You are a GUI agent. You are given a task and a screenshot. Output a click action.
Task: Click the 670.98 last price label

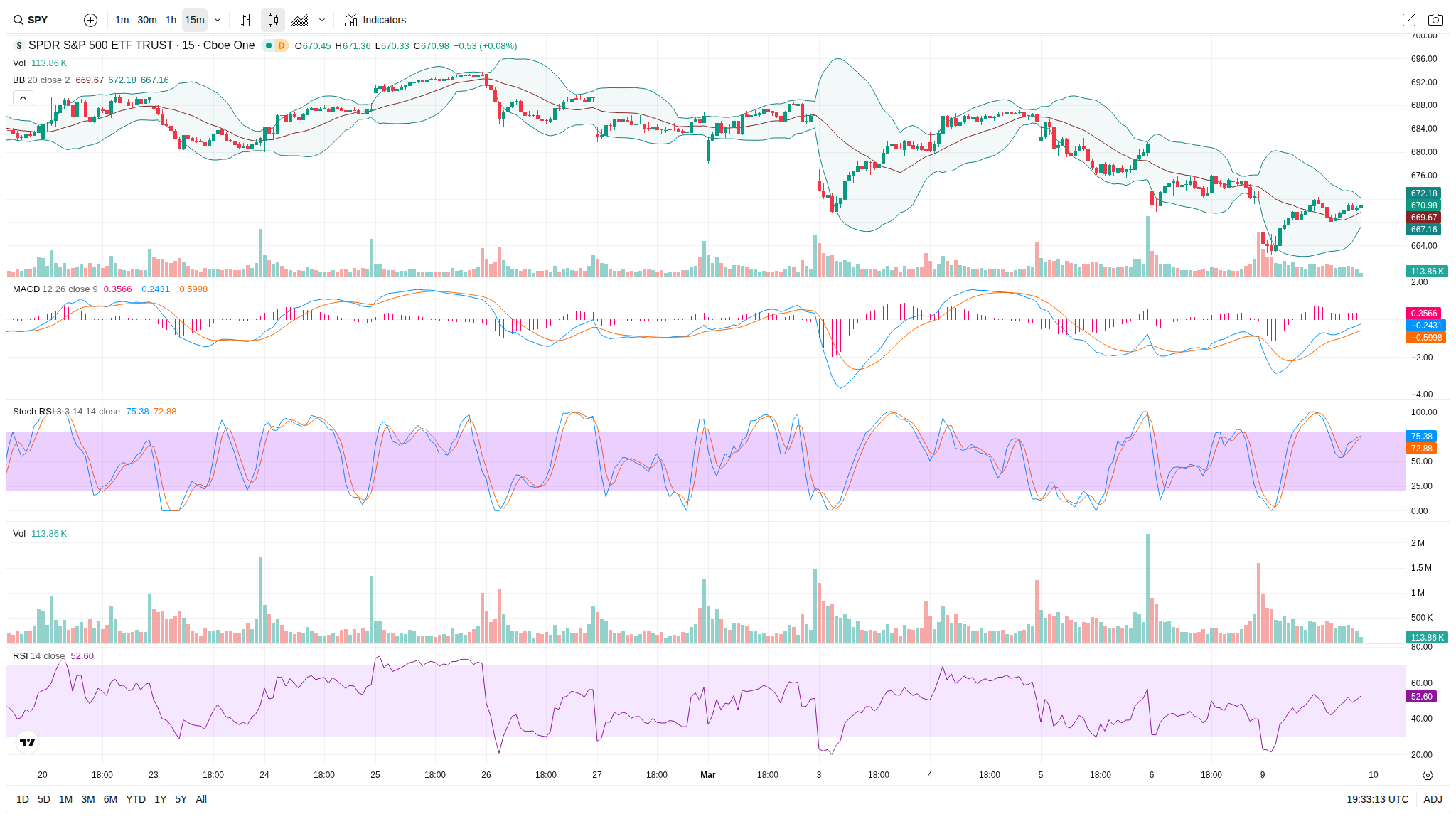[x=1423, y=205]
